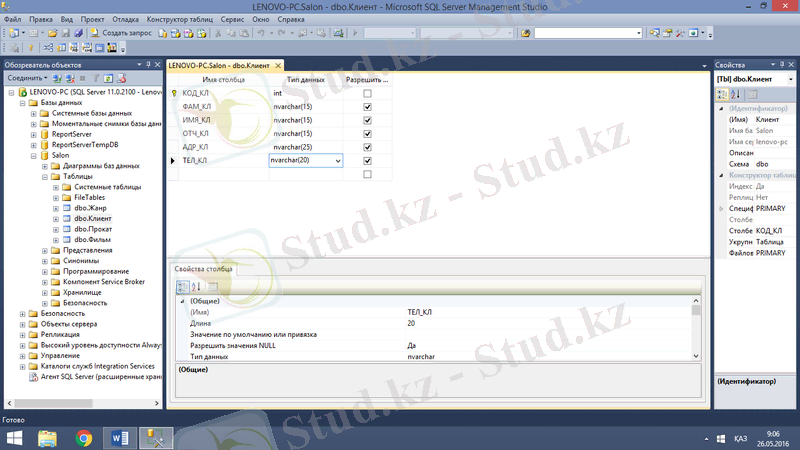The image size is (800, 450).
Task: Toggle allow nulls for АДР_КЛ
Action: pos(367,147)
